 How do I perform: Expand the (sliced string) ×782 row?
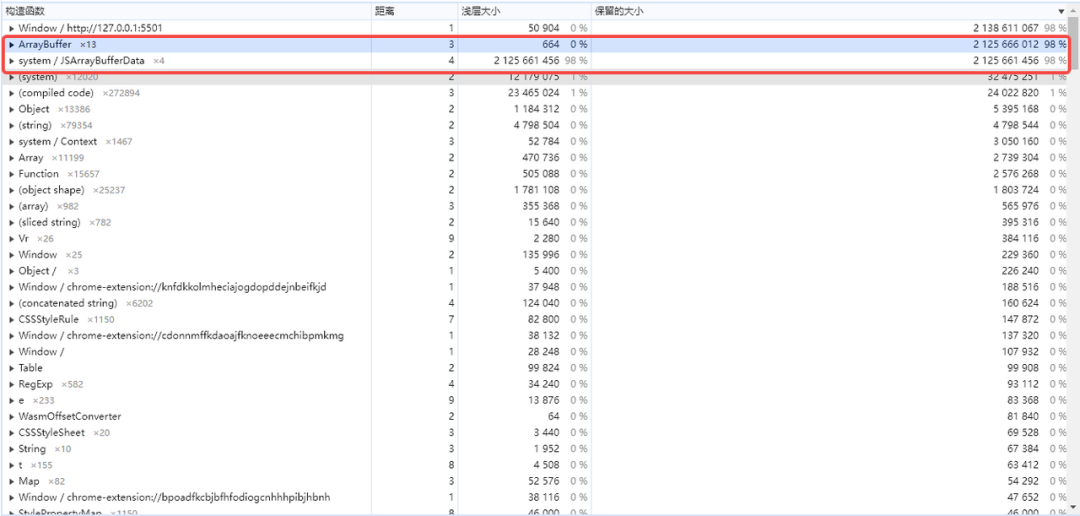12,223
